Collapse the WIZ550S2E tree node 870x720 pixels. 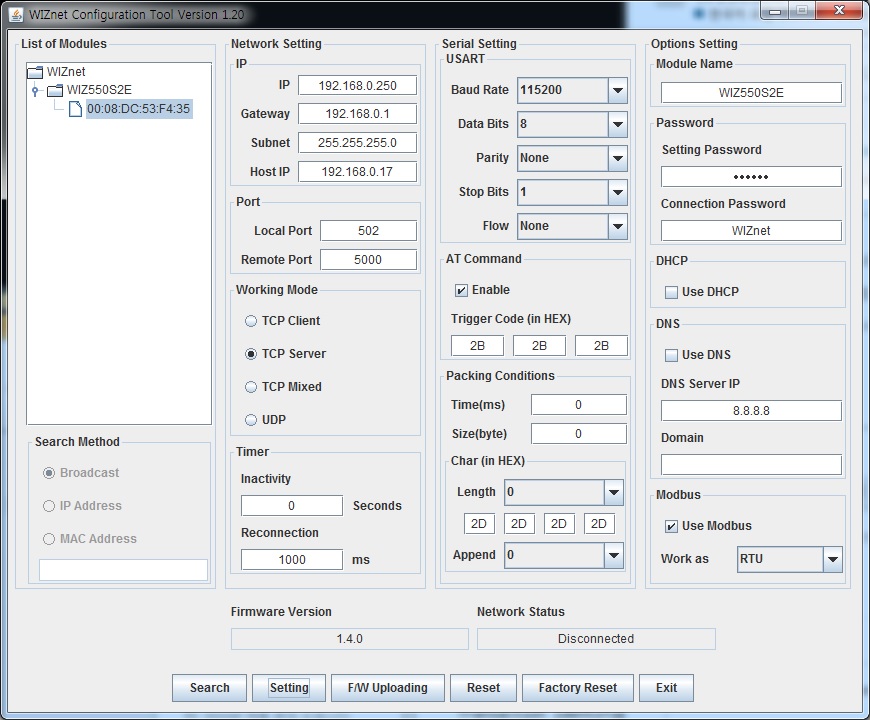[35, 90]
